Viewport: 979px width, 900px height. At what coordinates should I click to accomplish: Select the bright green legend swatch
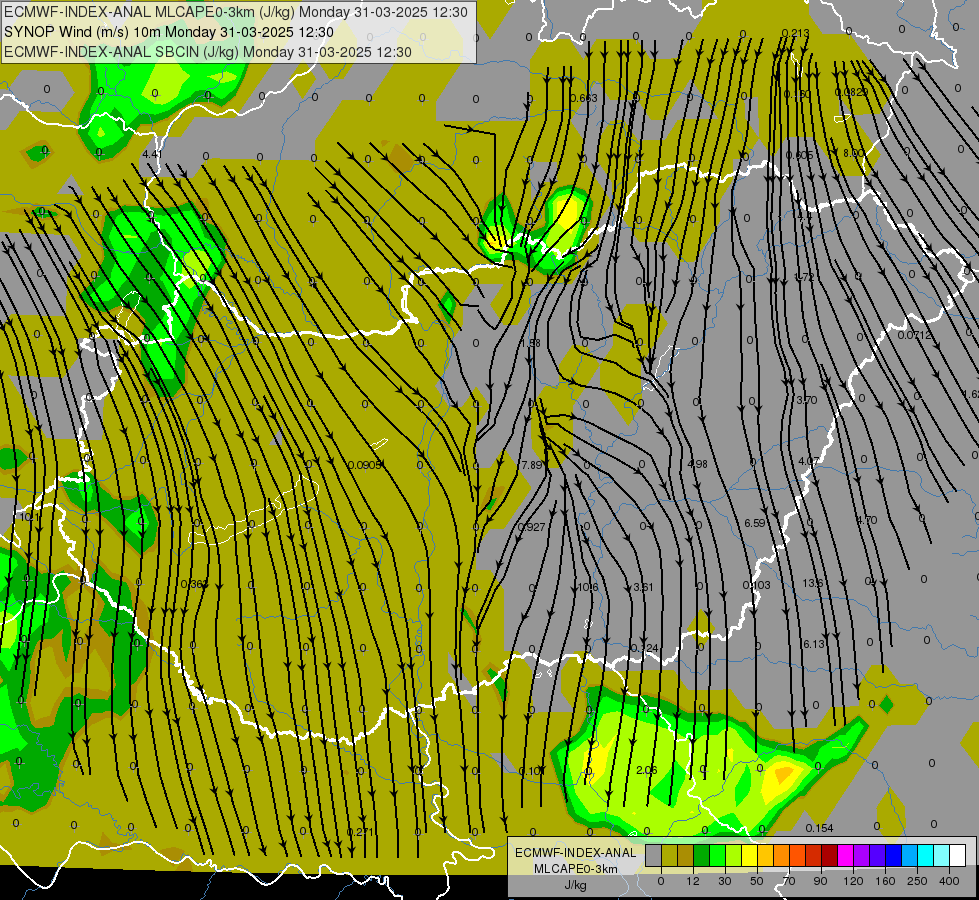717,855
